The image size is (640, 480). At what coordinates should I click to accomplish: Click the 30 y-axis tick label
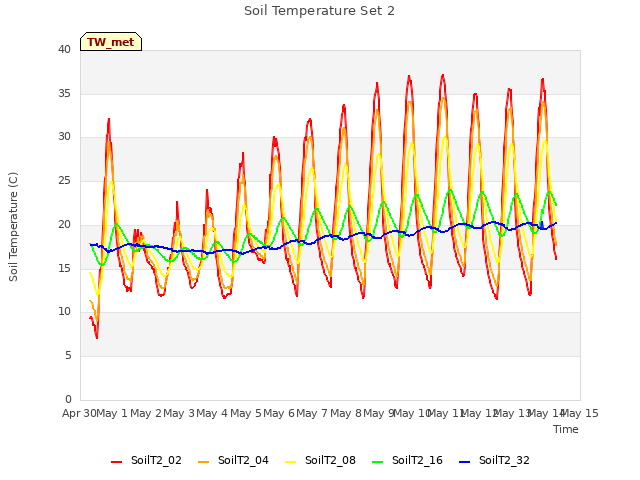(x=64, y=137)
